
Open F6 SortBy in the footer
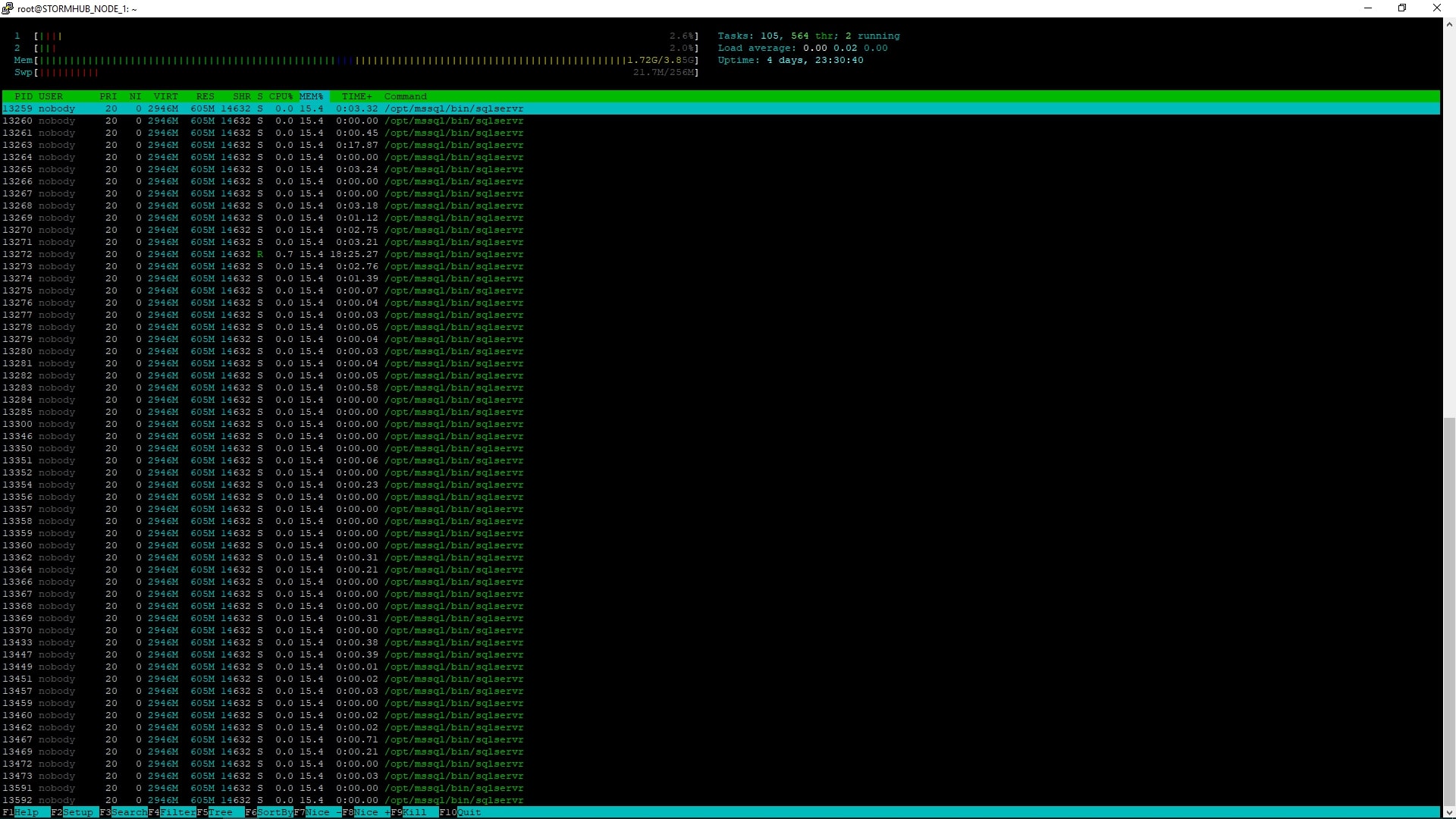[269, 812]
